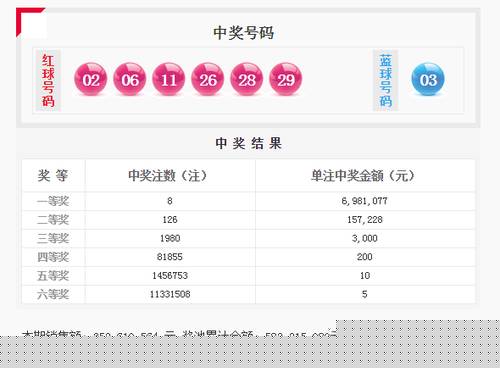Screen dimensions: 500x368
Task: Click the 六等奖 winner count 11331508
Action: pos(170,294)
